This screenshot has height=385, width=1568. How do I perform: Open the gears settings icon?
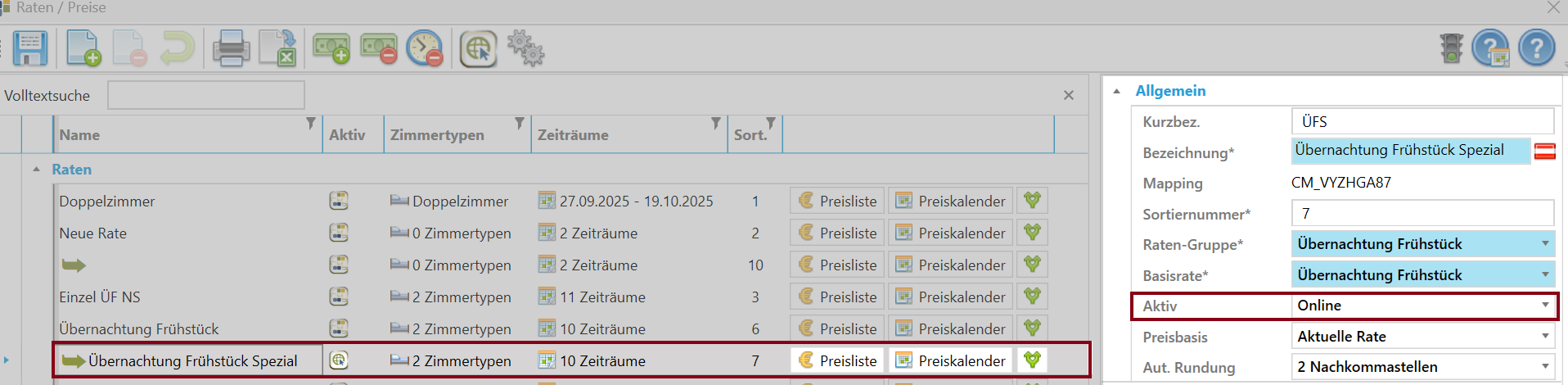click(526, 48)
